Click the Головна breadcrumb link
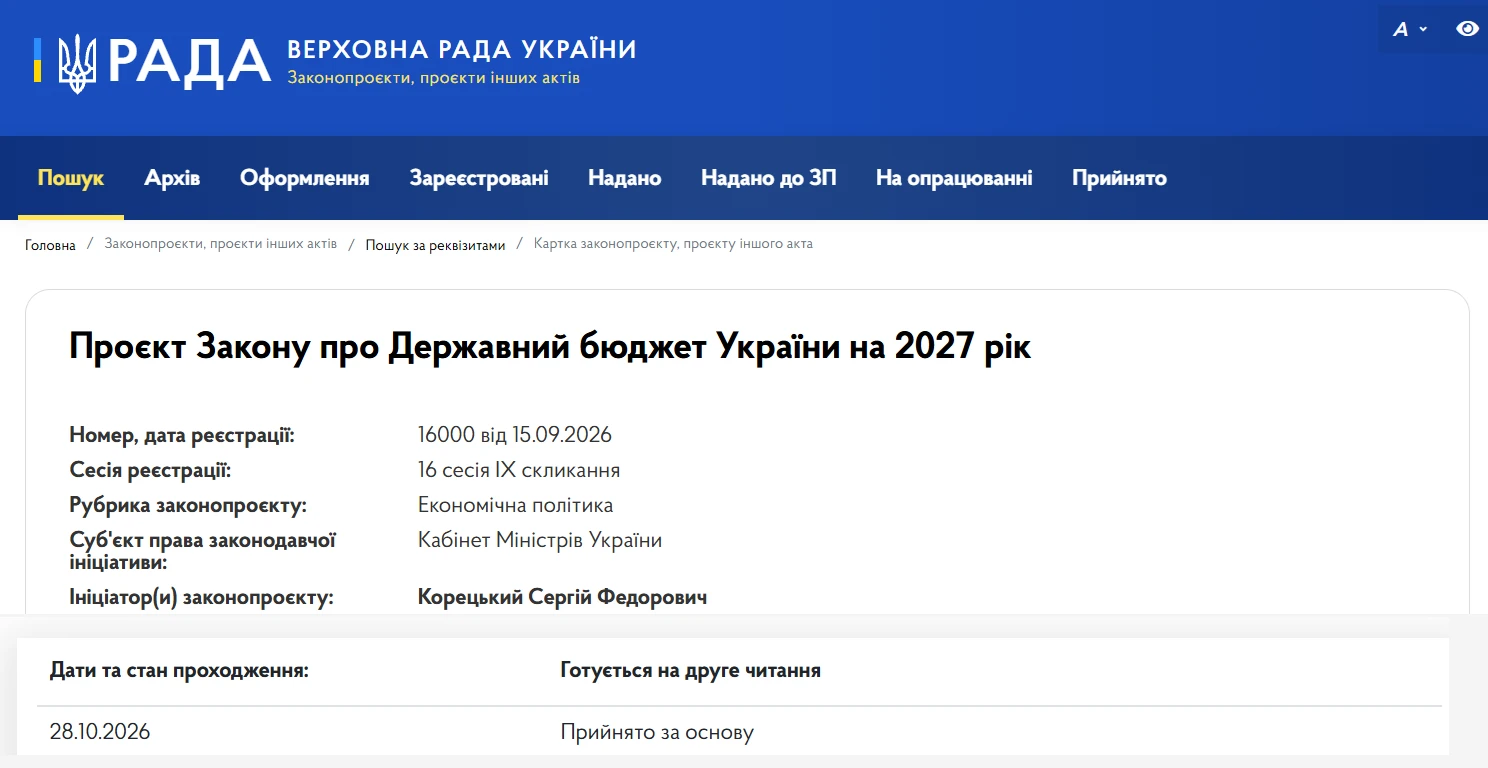Screen dimensions: 1488x768 coord(50,245)
